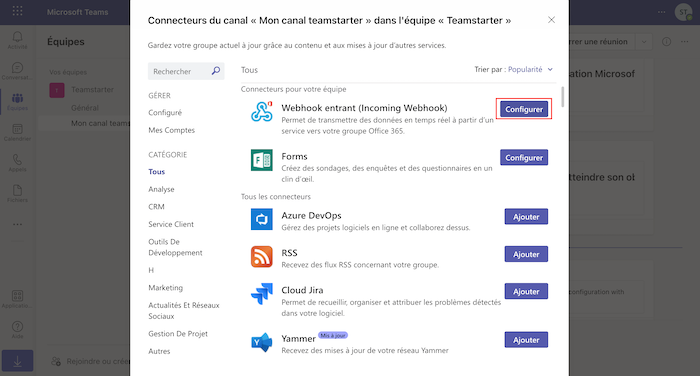Add the Cloud Jira connector

[x=526, y=291]
